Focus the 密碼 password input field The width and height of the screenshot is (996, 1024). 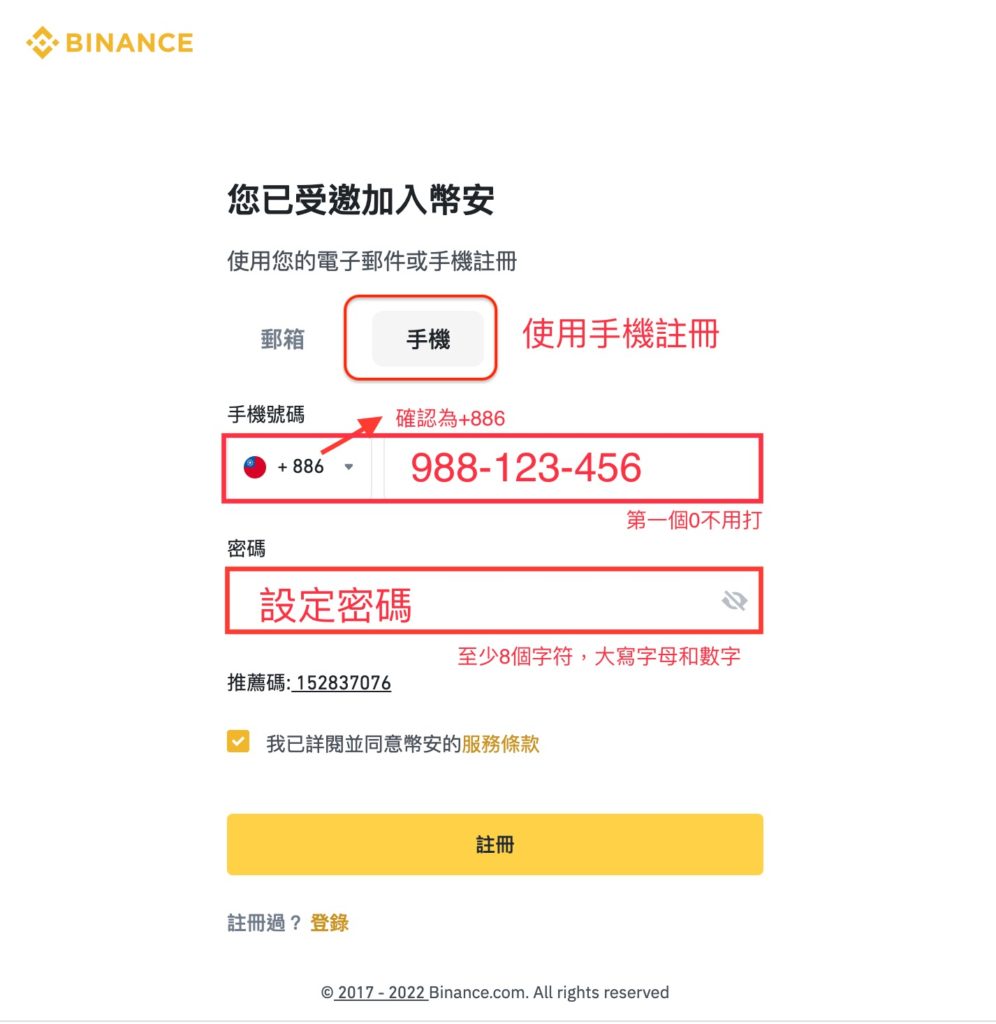pos(494,601)
